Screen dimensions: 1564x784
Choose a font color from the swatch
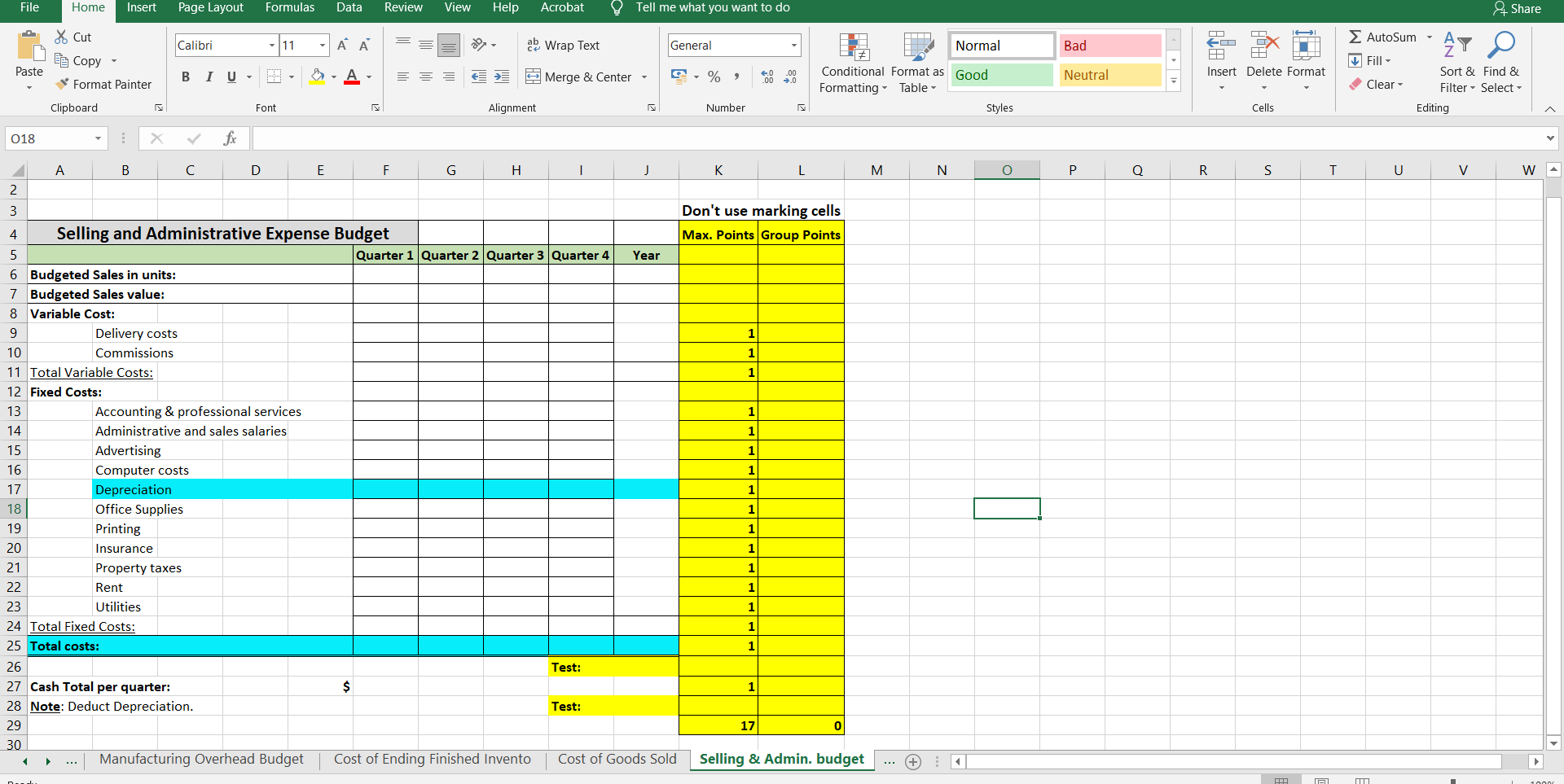point(353,77)
